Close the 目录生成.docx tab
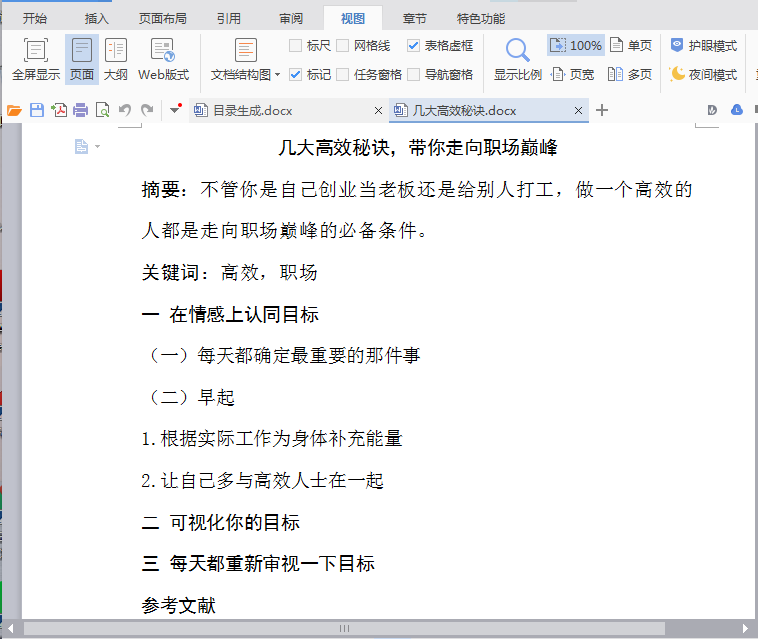Viewport: 758px width, 639px height. point(379,111)
